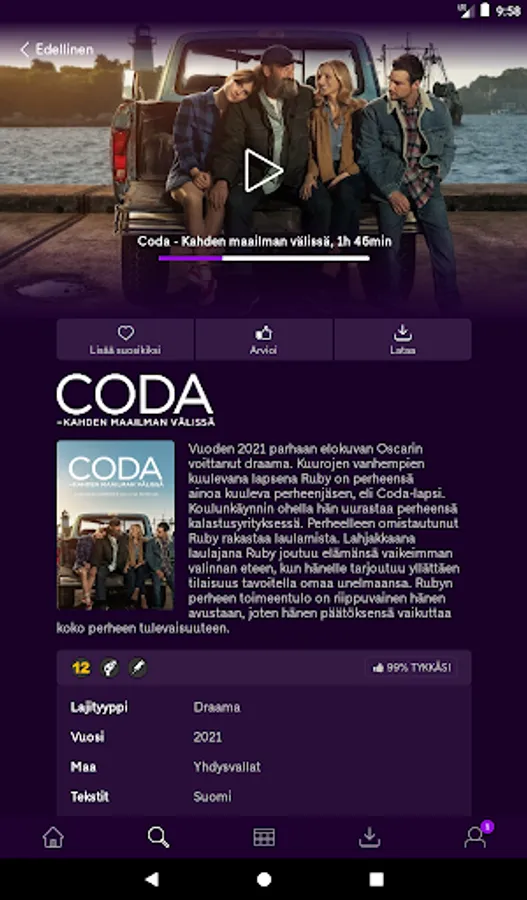Rate the movie with Arvioi thumbs-up
Viewport: 527px width, 900px height.
pyautogui.click(x=264, y=340)
